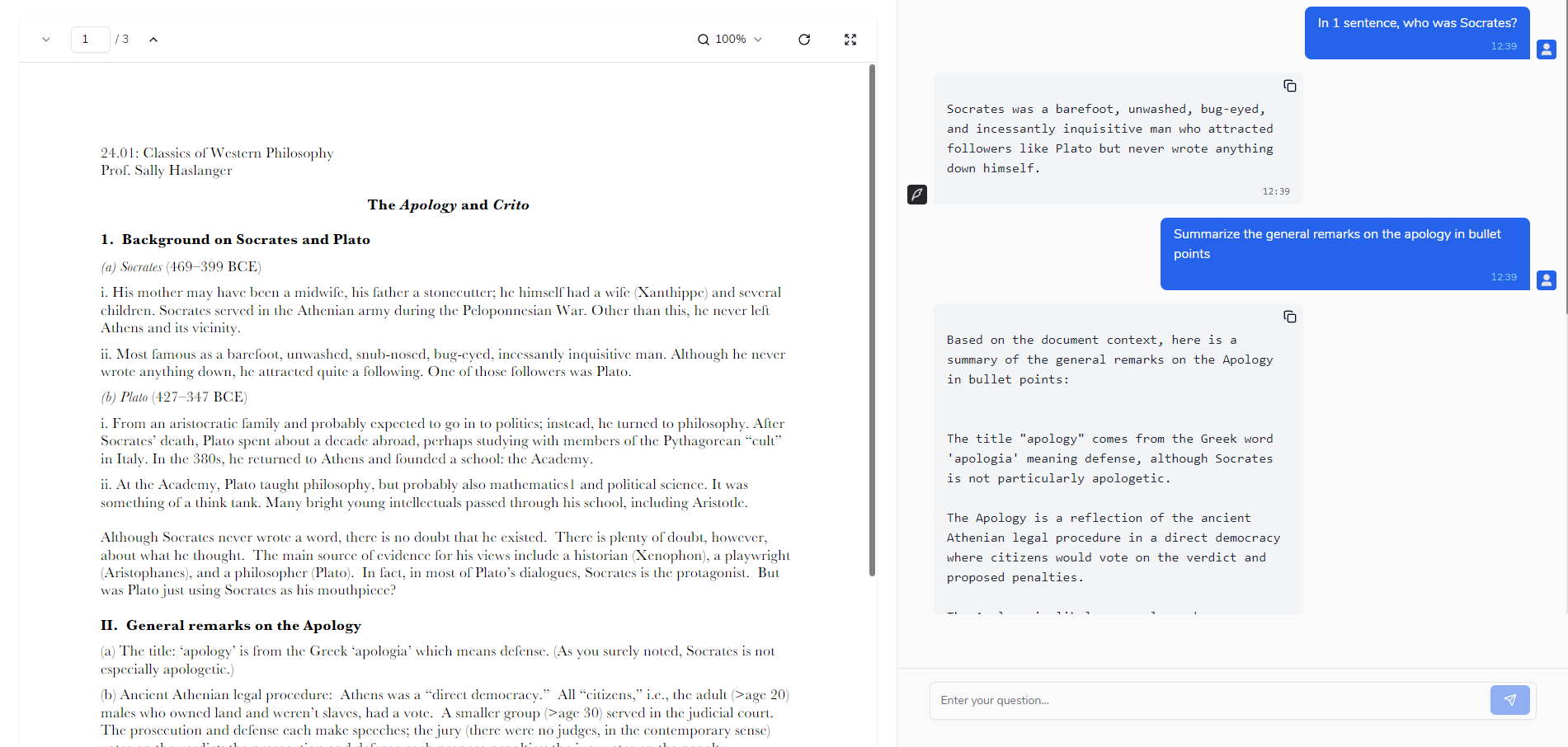Screen dimensions: 1568x747
Task: Click the assistant feather avatar icon
Action: point(917,195)
